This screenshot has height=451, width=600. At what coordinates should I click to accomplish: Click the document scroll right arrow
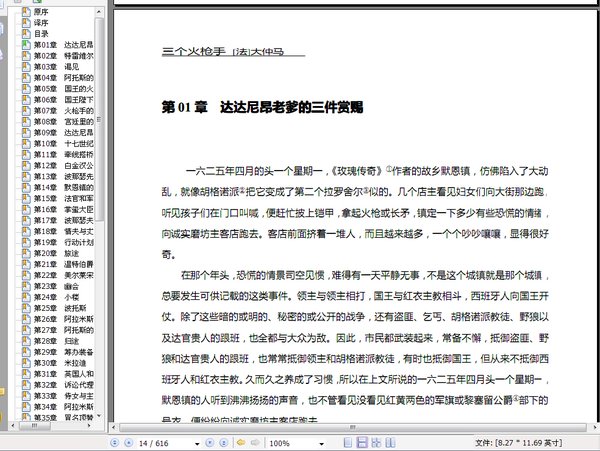pos(595,427)
